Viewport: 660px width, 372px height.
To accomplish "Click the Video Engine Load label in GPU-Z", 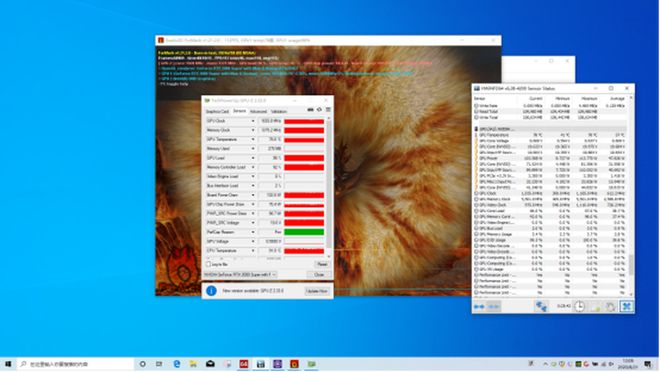I will coord(223,176).
